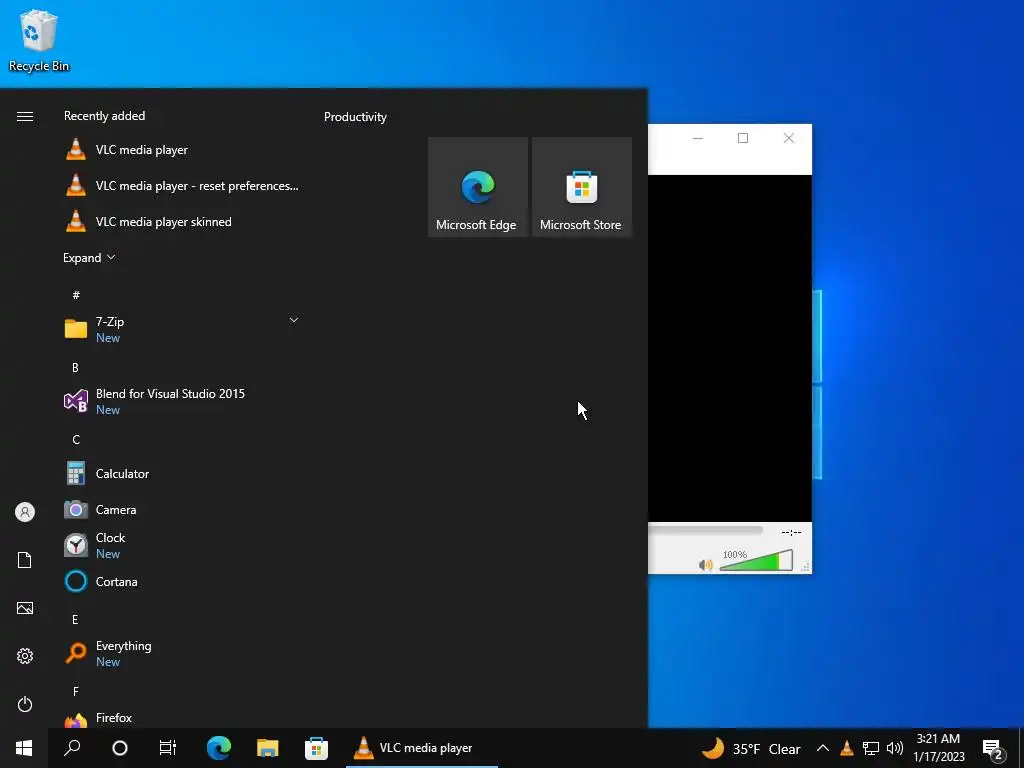This screenshot has height=768, width=1024.
Task: Open the Microsoft Edge tile
Action: pyautogui.click(x=477, y=187)
